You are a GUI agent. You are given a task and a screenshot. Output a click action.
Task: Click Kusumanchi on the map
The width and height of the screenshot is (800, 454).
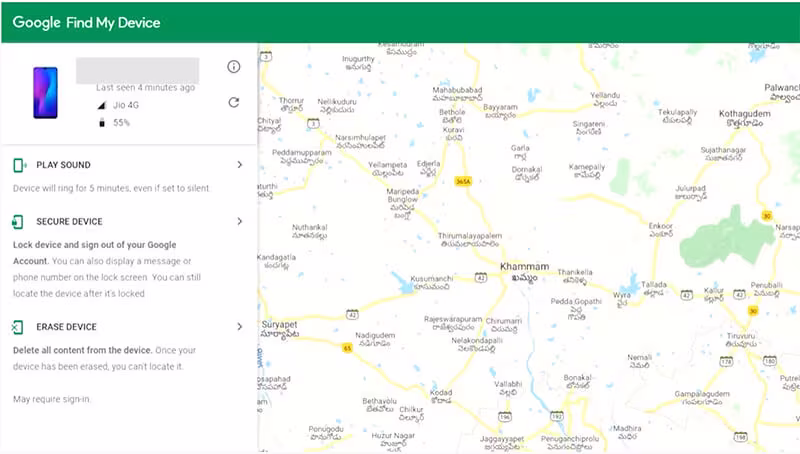coord(432,283)
